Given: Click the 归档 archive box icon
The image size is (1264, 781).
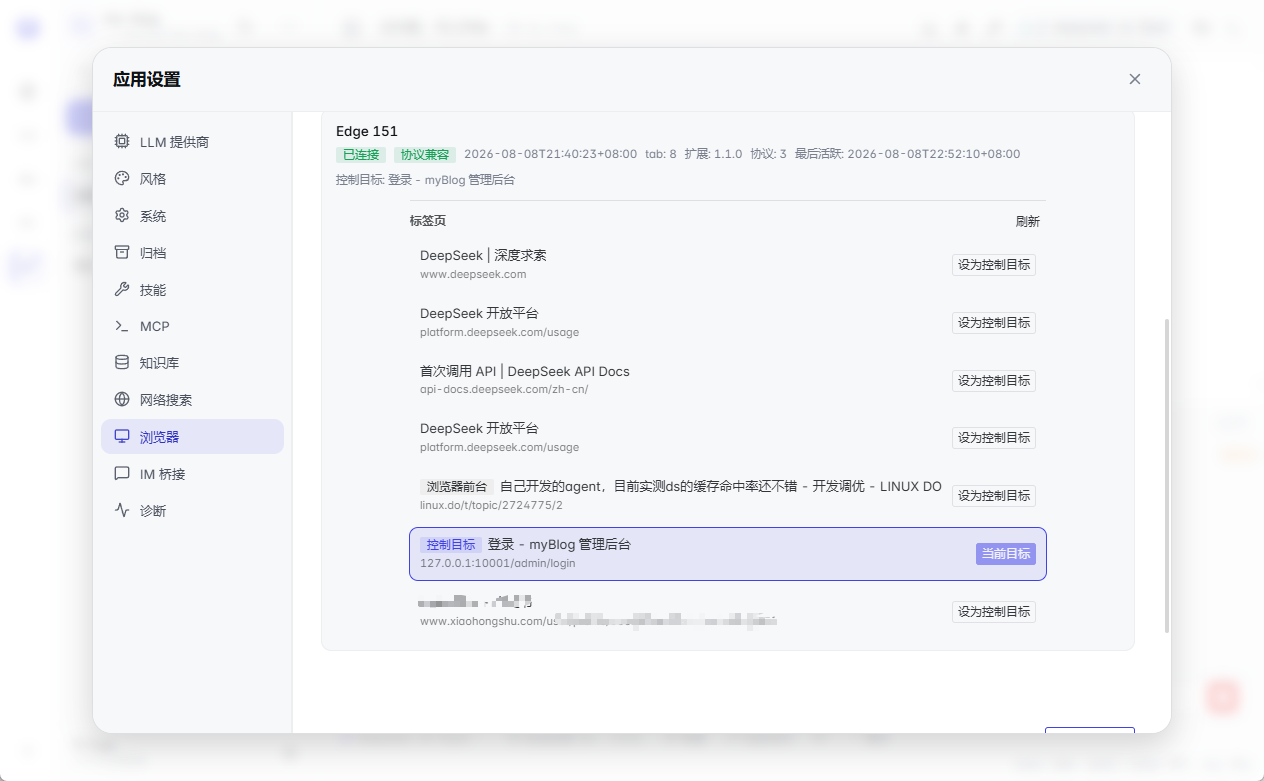Looking at the screenshot, I should (x=122, y=252).
